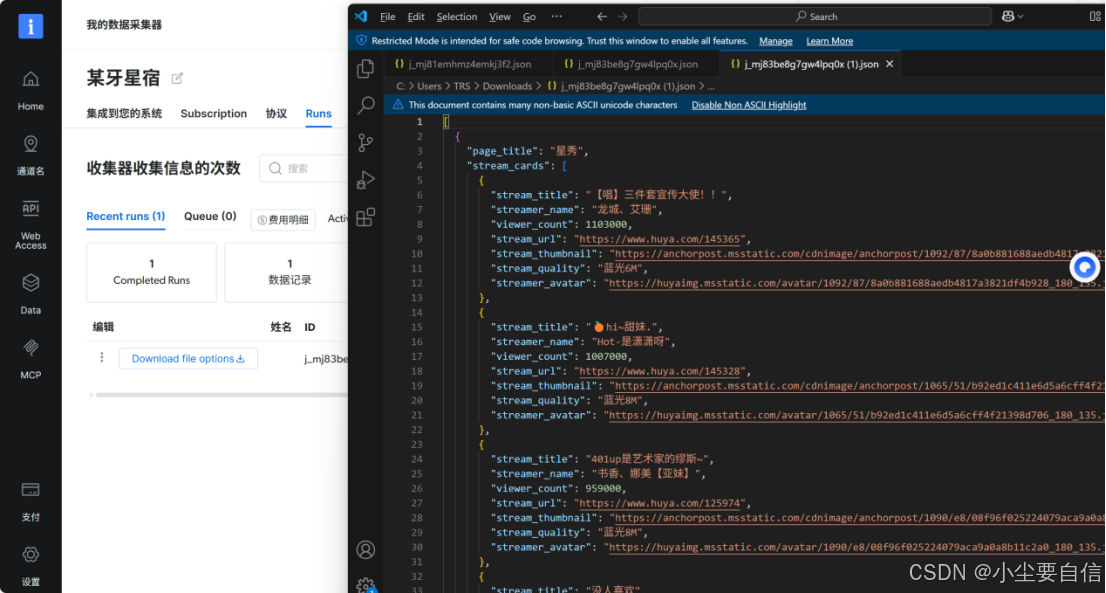
Task: Click Disable Non ASCII Highlight link
Action: tap(748, 105)
